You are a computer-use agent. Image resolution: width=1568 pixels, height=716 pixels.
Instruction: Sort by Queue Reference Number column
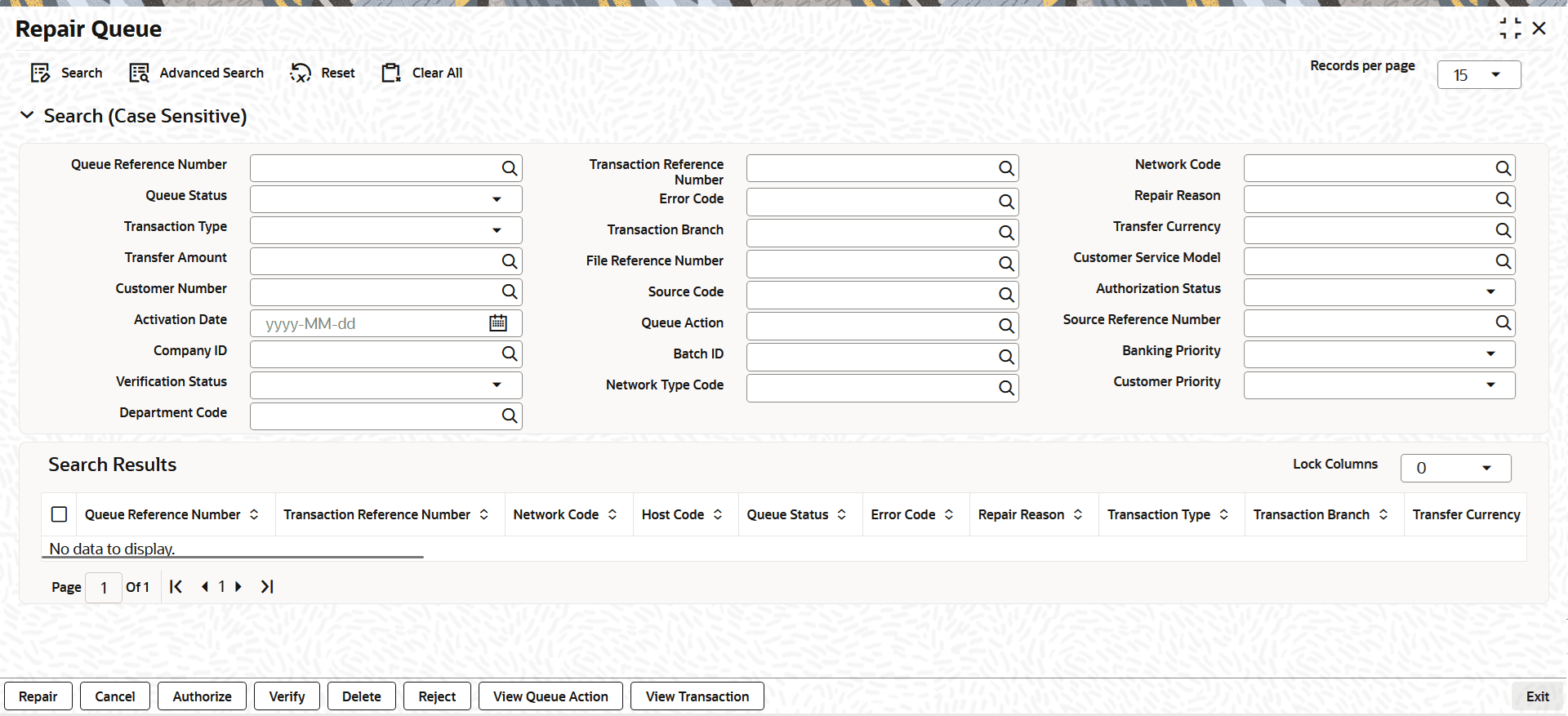click(x=254, y=515)
